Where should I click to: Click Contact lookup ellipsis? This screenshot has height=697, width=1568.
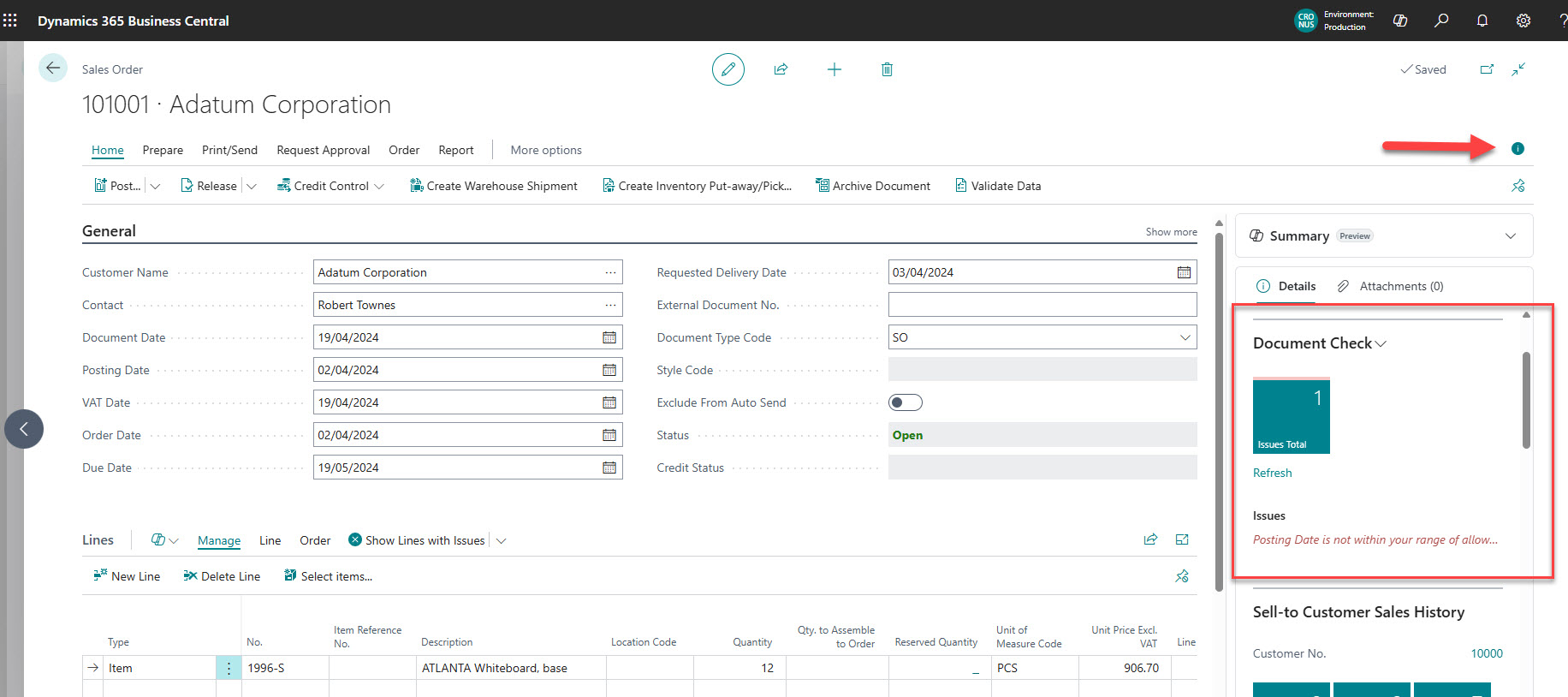point(610,305)
